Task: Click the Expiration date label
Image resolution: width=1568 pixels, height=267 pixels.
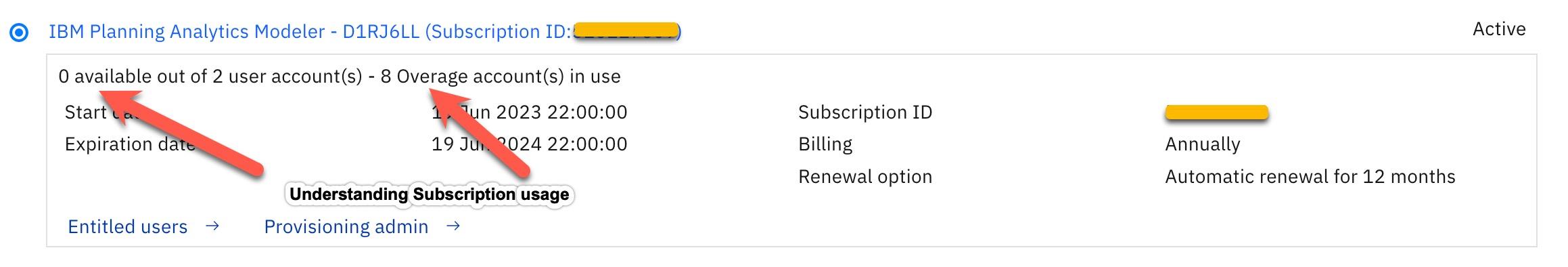Action: click(130, 144)
